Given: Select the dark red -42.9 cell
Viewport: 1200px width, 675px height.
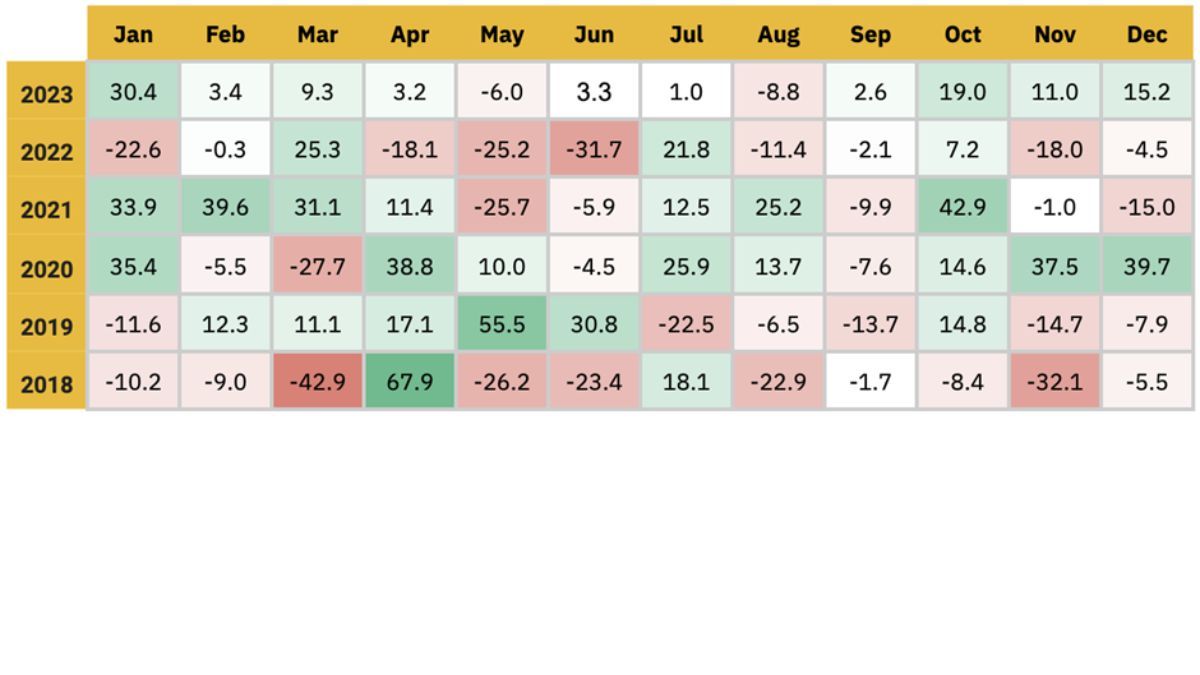Looking at the screenshot, I should pos(317,381).
